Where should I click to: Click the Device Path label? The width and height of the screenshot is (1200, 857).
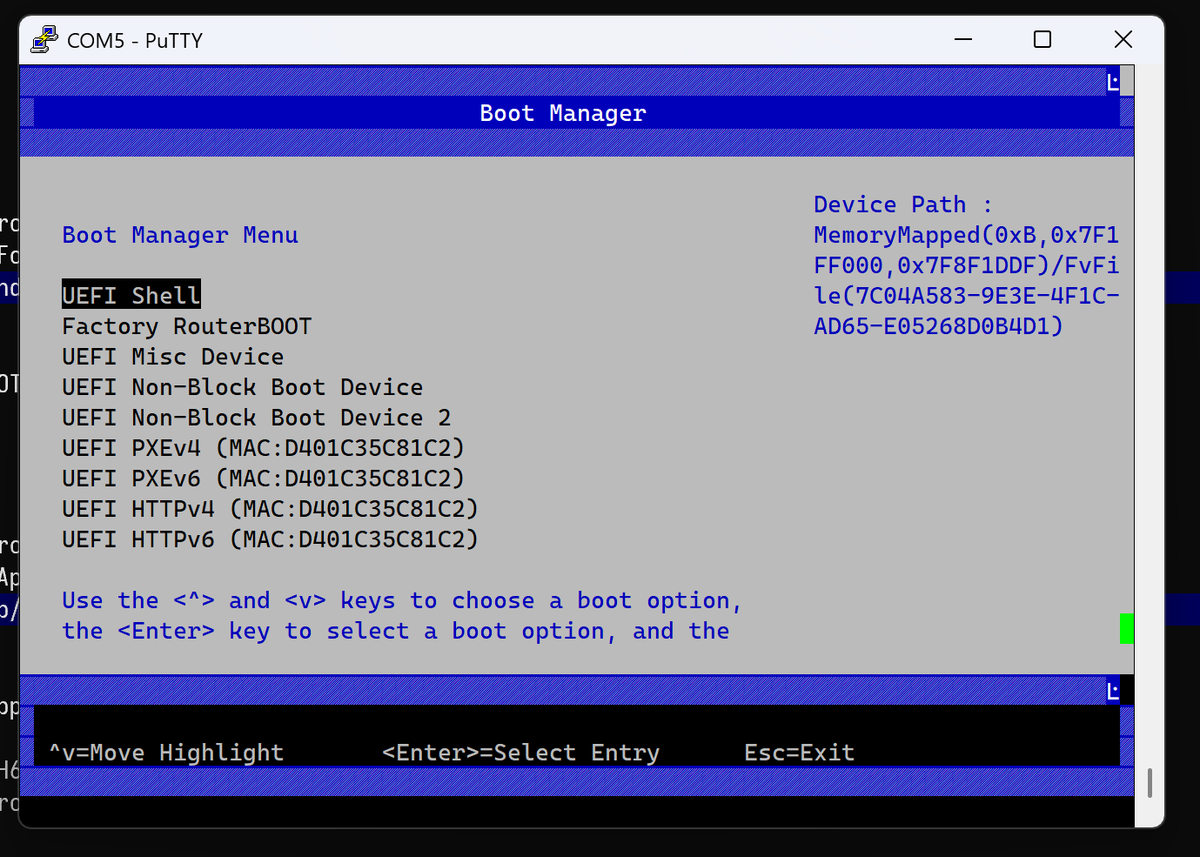903,205
